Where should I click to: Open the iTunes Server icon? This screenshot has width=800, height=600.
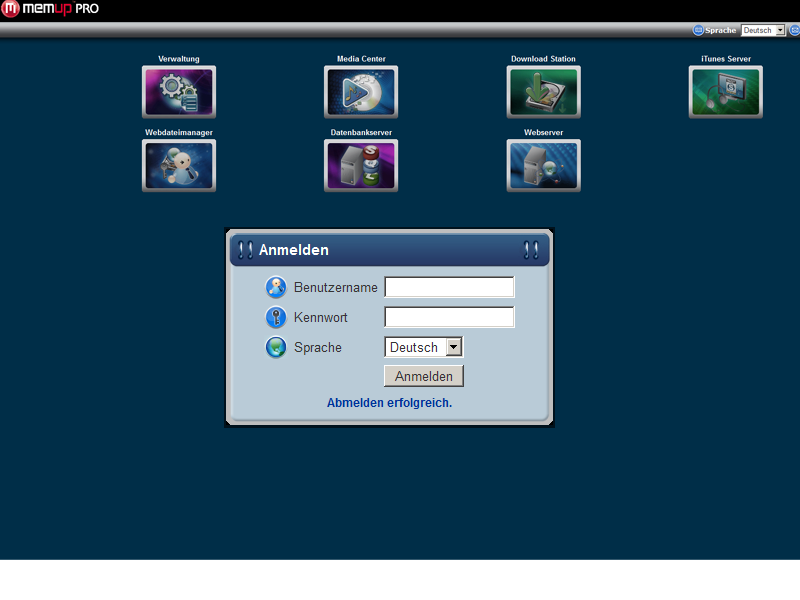[x=726, y=92]
